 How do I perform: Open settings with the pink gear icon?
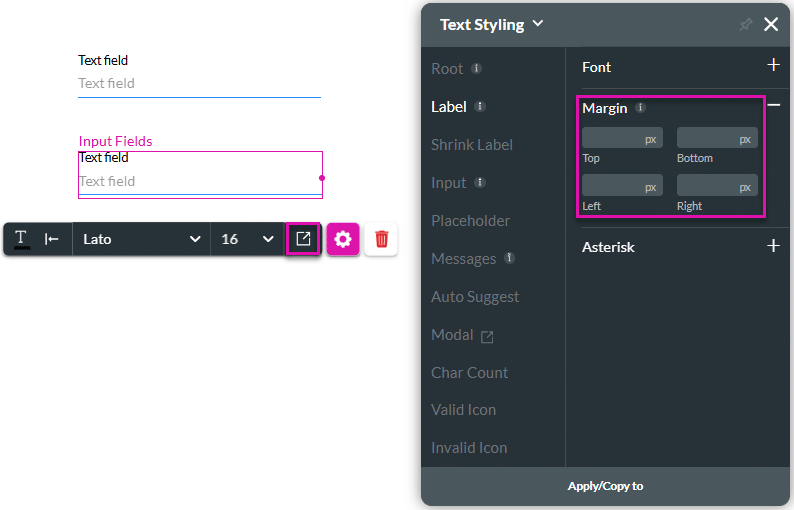click(343, 239)
